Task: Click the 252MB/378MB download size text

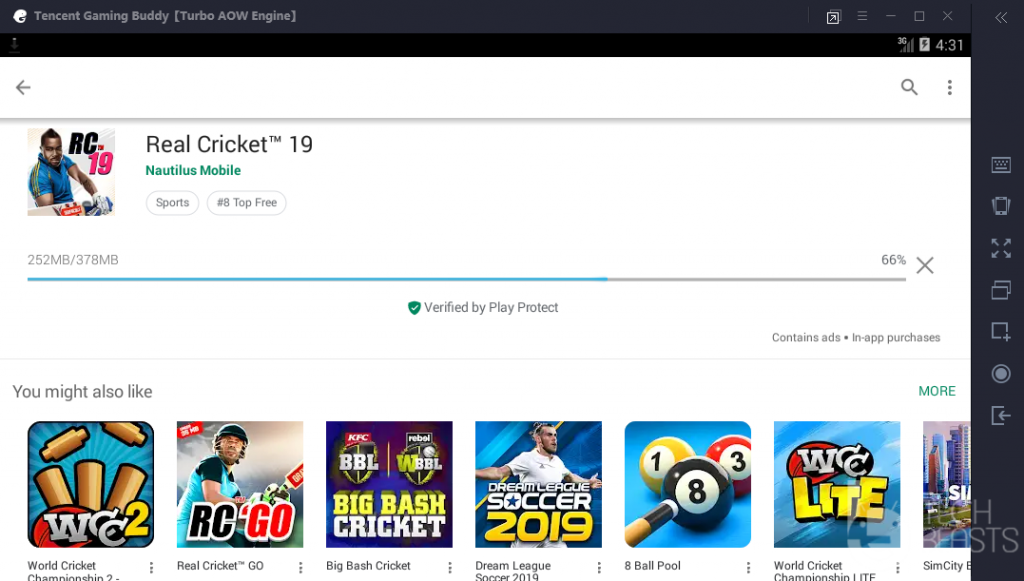Action: point(72,260)
